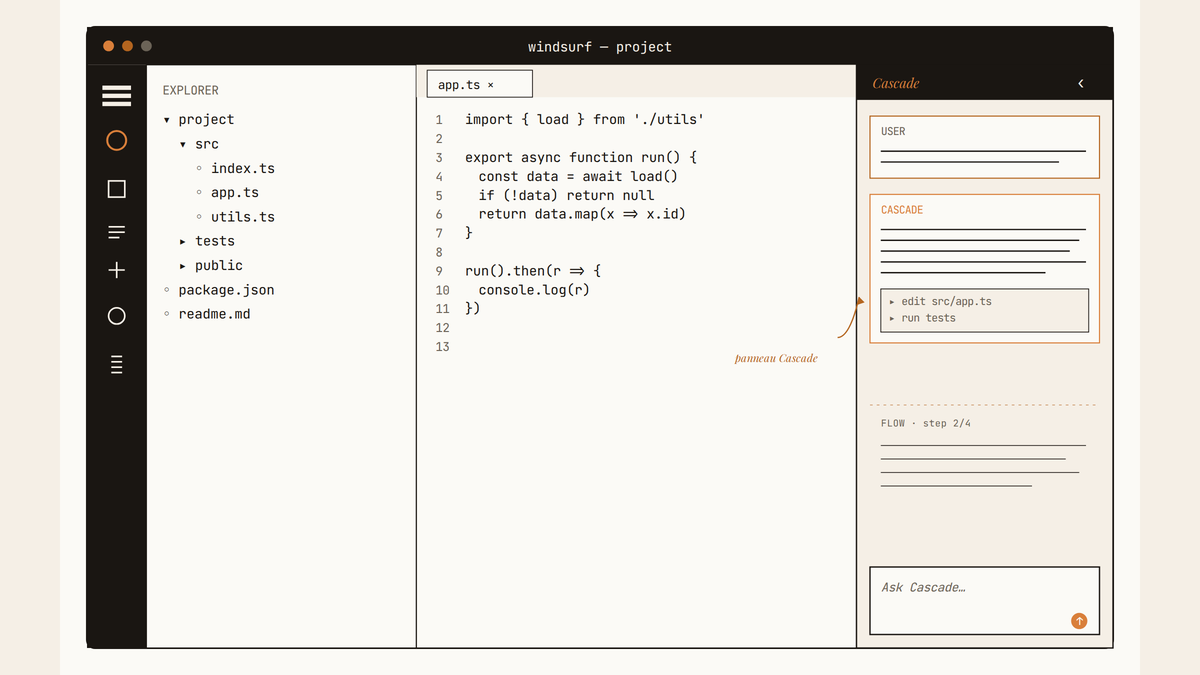This screenshot has width=1200, height=675.
Task: Send message with orange arrow button
Action: point(1079,621)
